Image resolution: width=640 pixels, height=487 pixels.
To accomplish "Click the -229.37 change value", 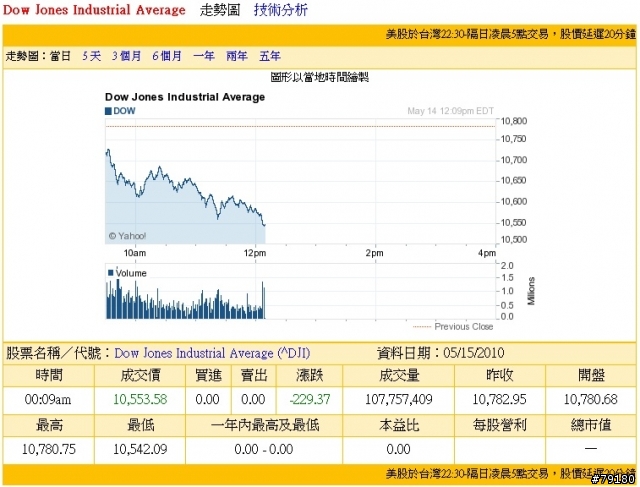I will tap(310, 399).
